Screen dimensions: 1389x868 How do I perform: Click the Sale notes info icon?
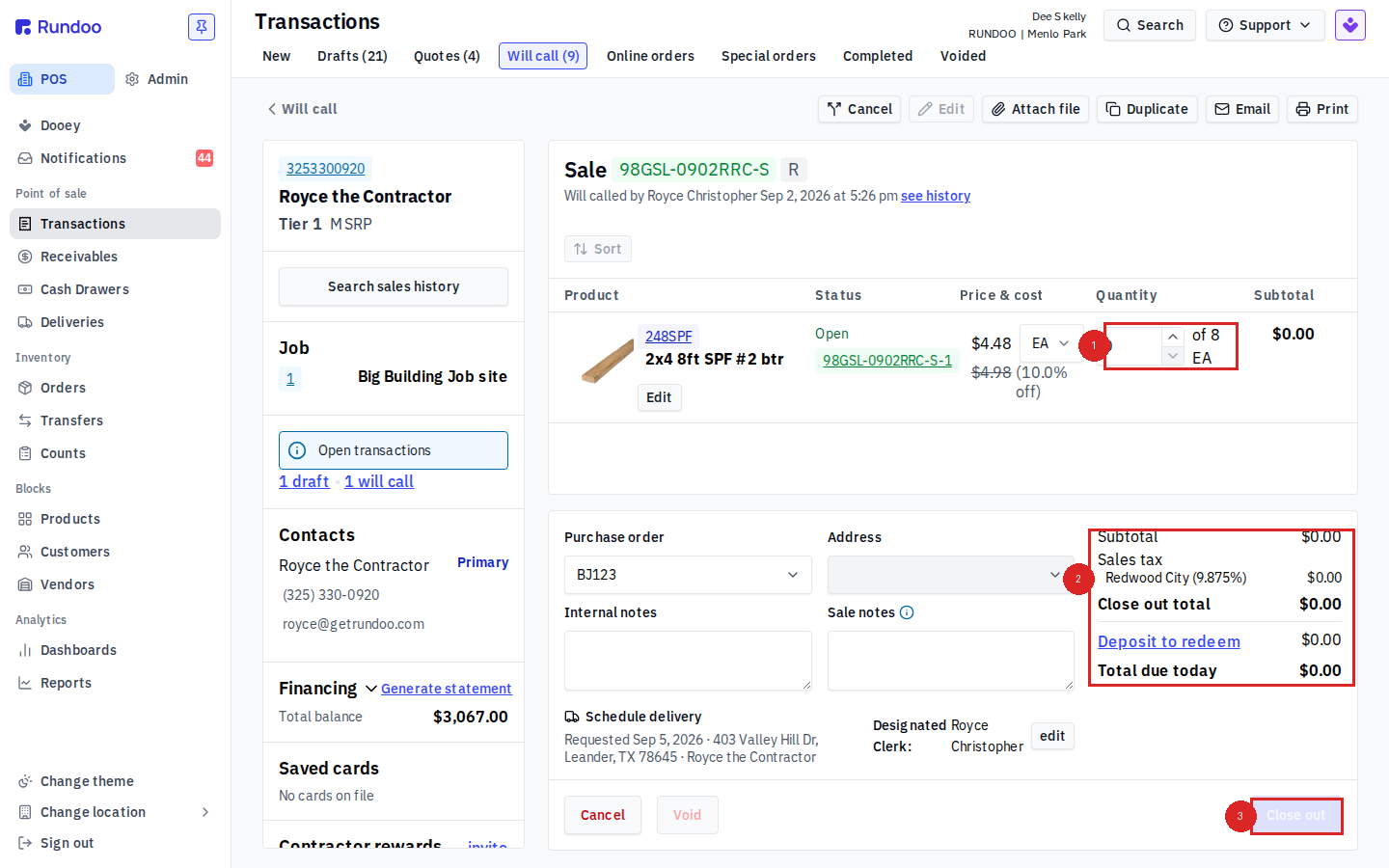coord(907,612)
